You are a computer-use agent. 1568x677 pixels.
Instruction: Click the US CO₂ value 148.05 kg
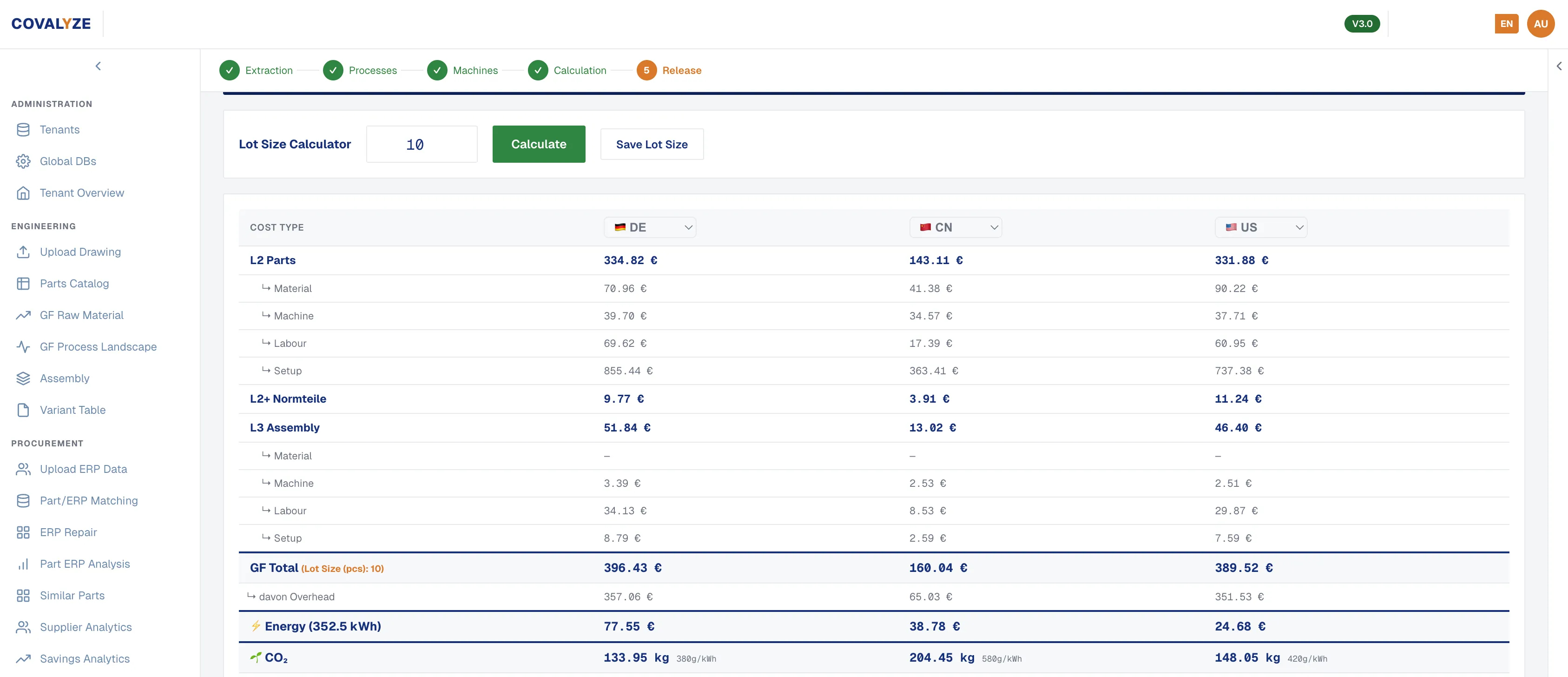click(1247, 658)
